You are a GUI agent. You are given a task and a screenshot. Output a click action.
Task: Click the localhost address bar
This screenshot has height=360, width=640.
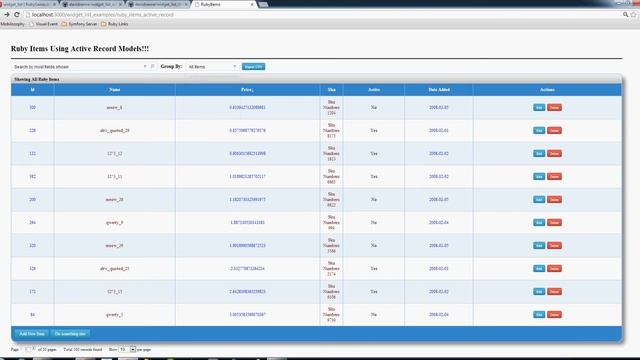point(322,14)
